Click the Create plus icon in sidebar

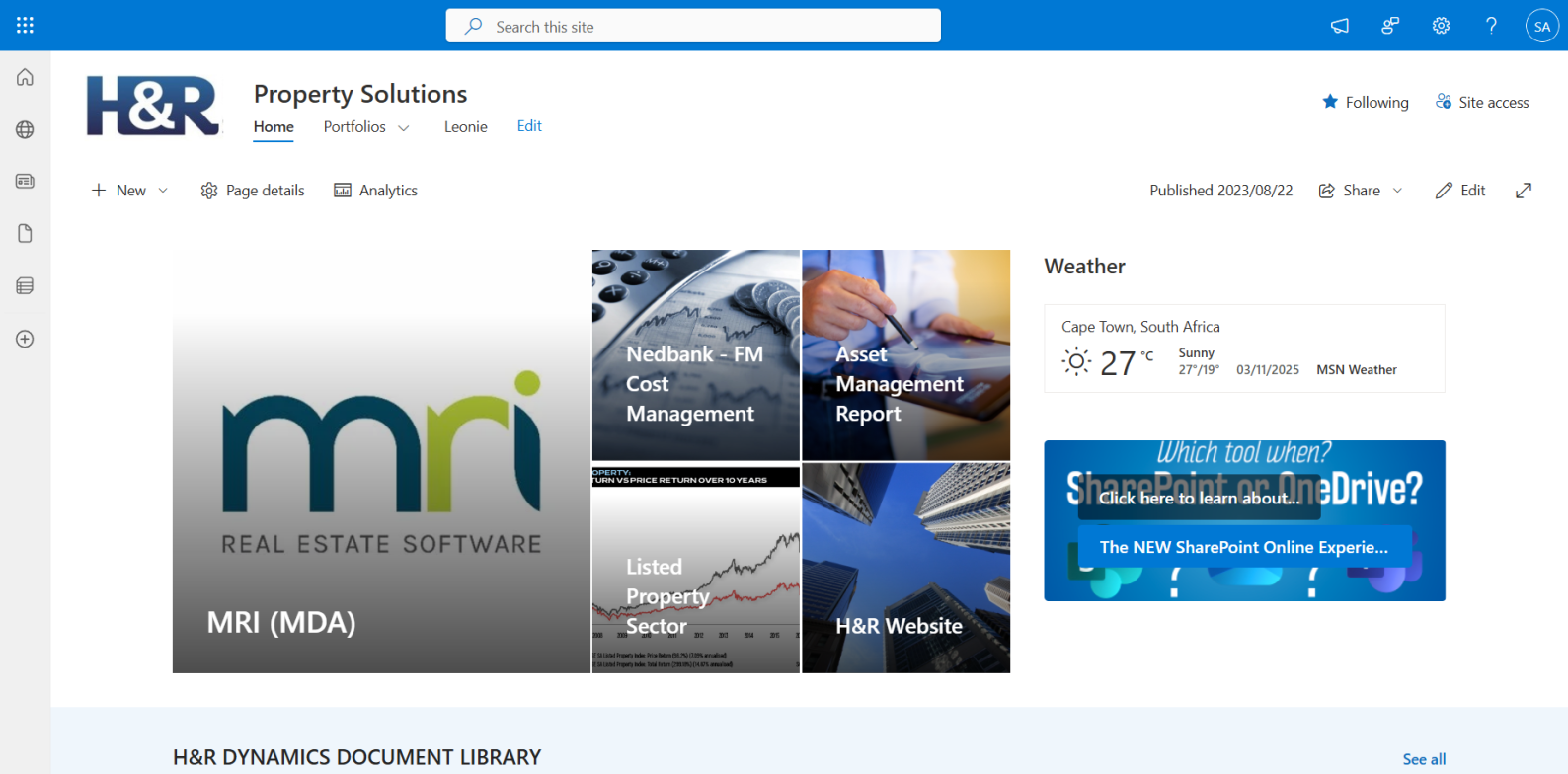click(x=25, y=339)
